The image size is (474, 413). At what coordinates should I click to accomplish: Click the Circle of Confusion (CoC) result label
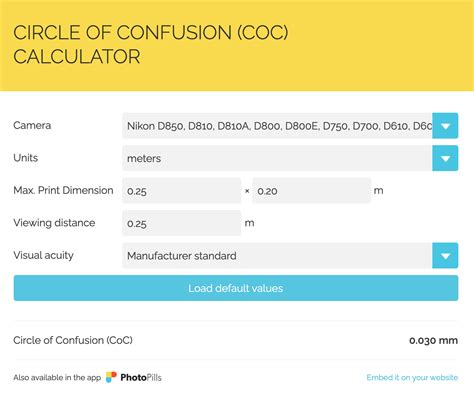pyautogui.click(x=73, y=340)
